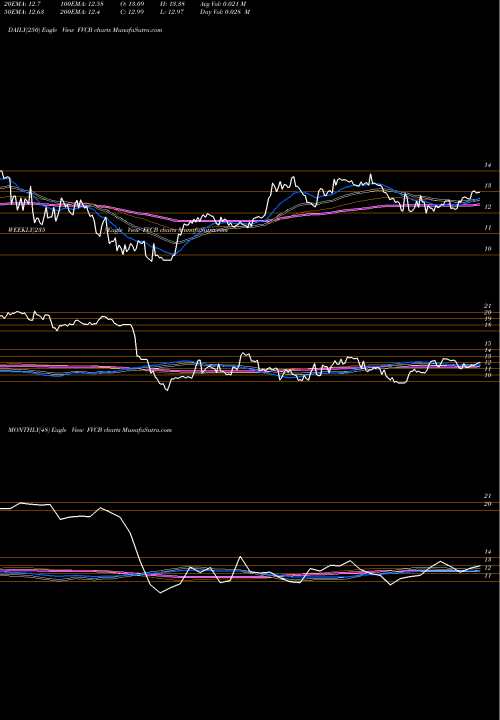Click the 20EMA: 12.7 value
This screenshot has height=720, width=500.
pyautogui.click(x=23, y=4)
